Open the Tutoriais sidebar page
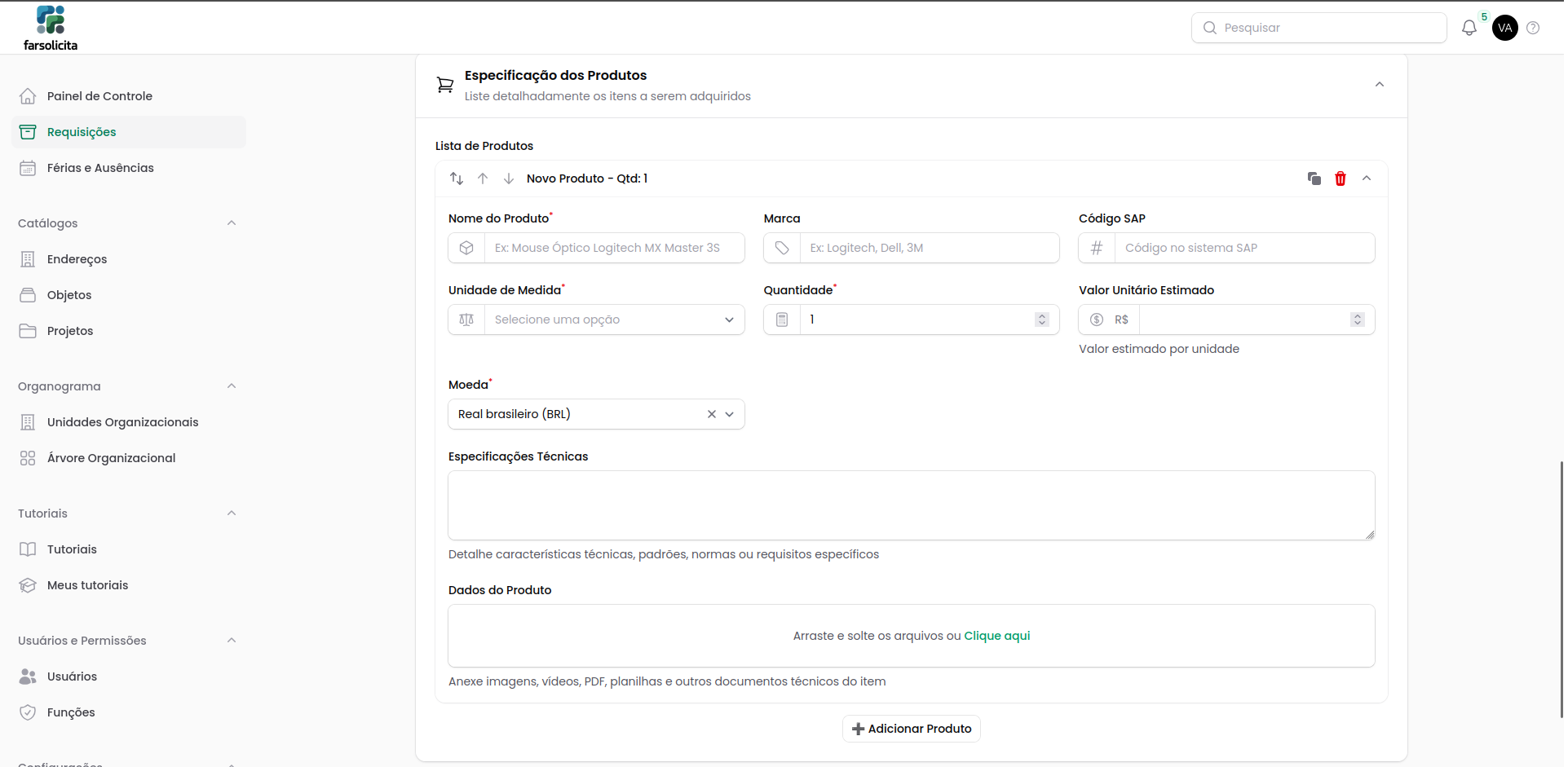This screenshot has width=1568, height=767. pos(129,549)
